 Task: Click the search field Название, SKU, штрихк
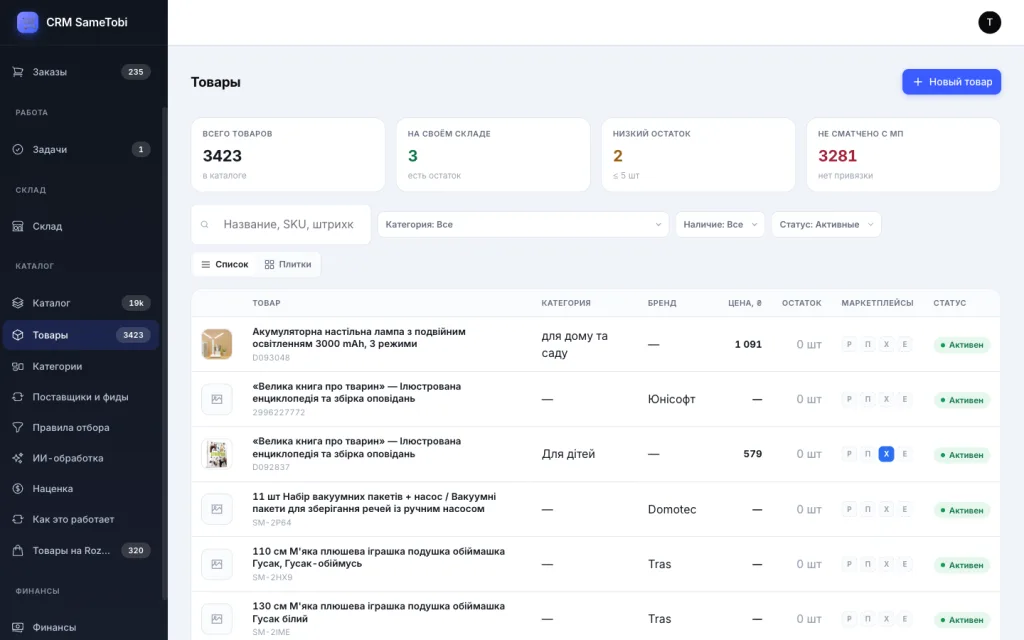281,225
